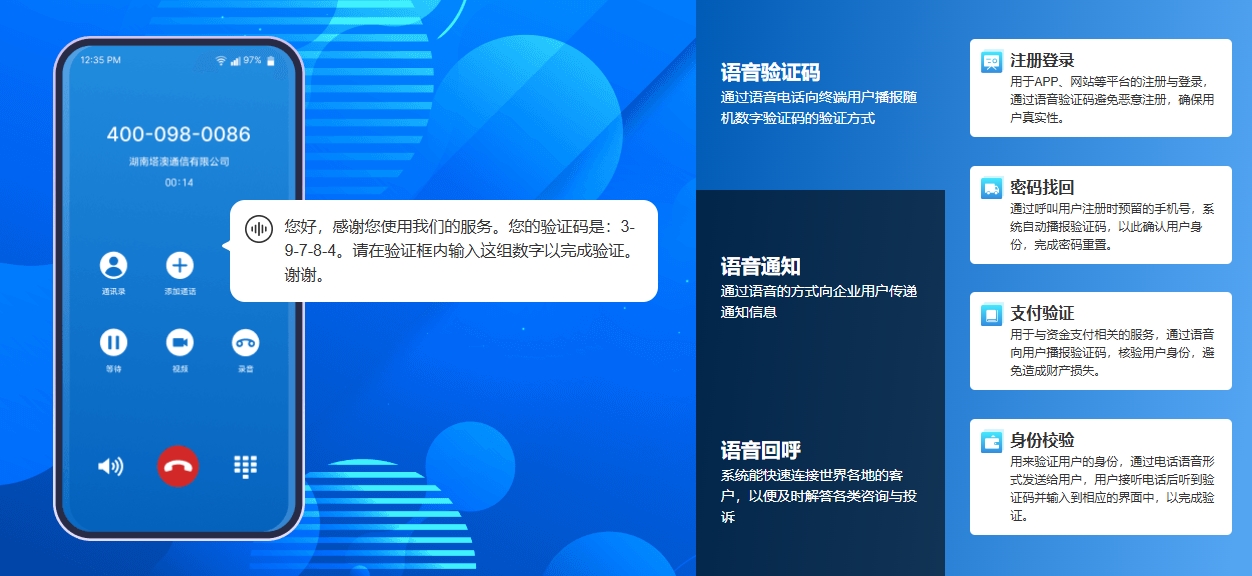This screenshot has width=1252, height=576.
Task: Open the 密码找回 card title
Action: [1042, 188]
